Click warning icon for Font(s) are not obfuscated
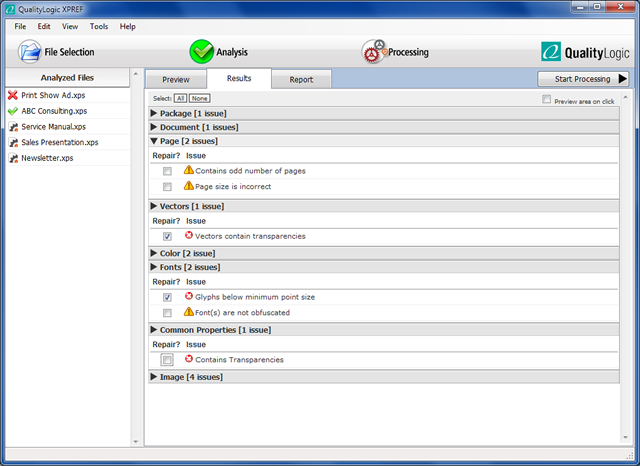Screen dimensions: 640x466 coord(189,312)
